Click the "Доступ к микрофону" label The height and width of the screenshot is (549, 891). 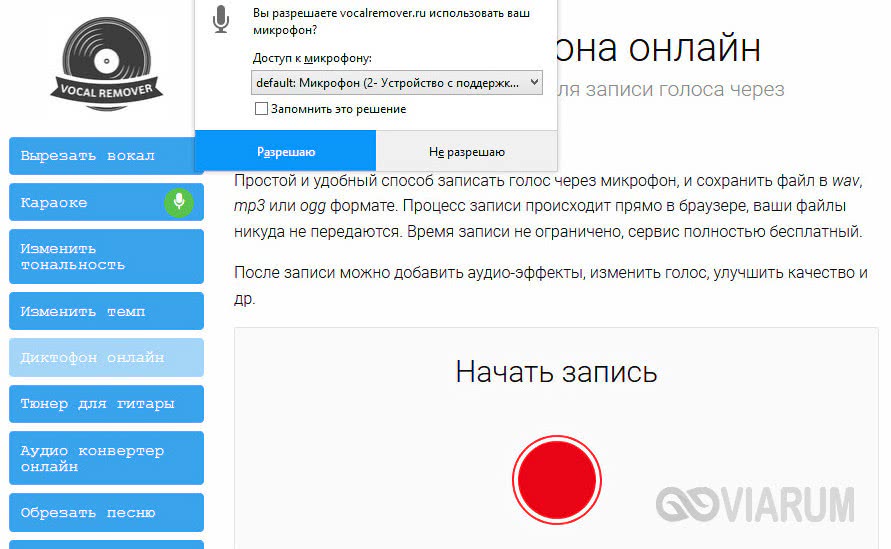pyautogui.click(x=312, y=59)
